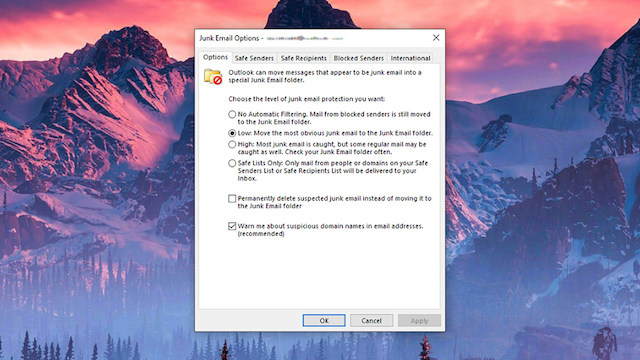Go to the International tab
Screen dimensions: 640x360
[x=410, y=58]
